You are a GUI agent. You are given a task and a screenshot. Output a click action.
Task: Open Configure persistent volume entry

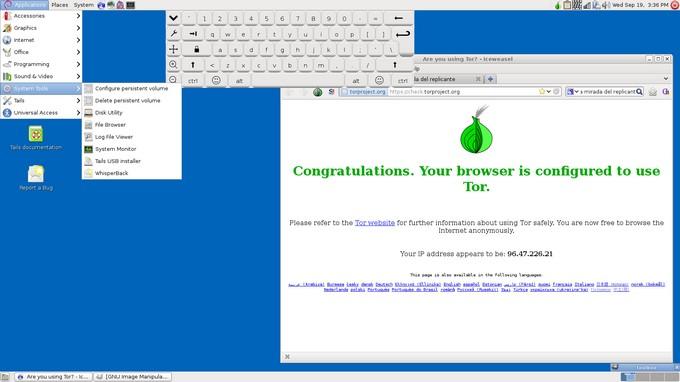[x=131, y=88]
